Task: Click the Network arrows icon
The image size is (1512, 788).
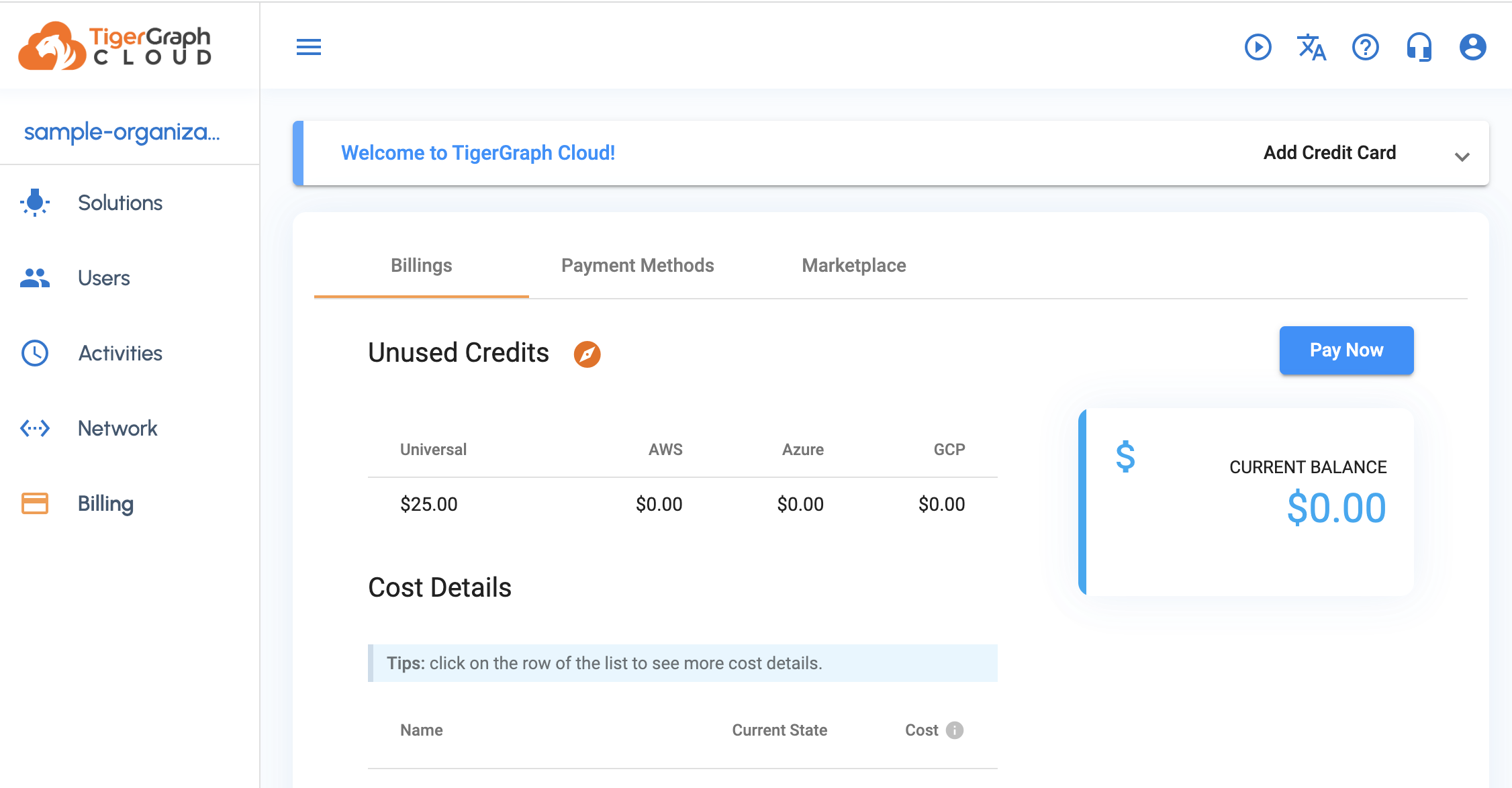Action: pyautogui.click(x=35, y=428)
